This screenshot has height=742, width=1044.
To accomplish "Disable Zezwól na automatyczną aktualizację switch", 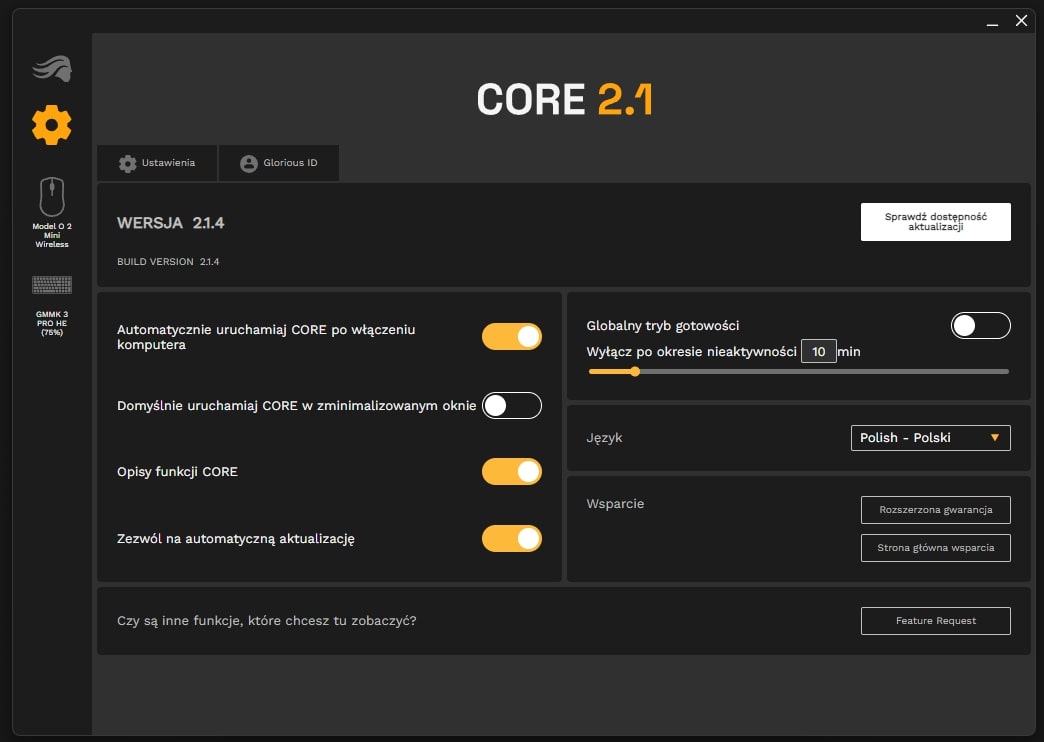I will pos(511,539).
